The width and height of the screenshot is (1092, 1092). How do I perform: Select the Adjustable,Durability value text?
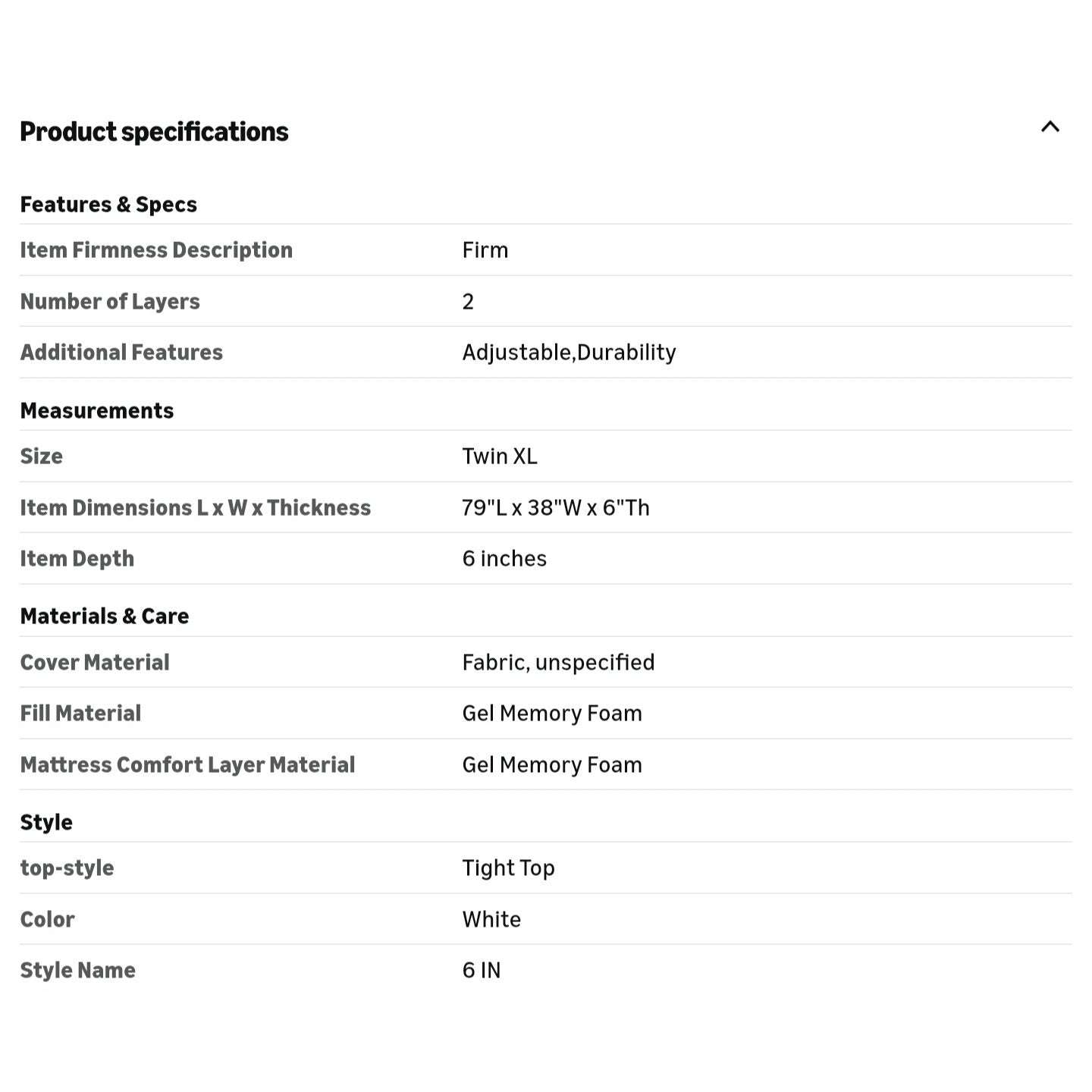[569, 353]
